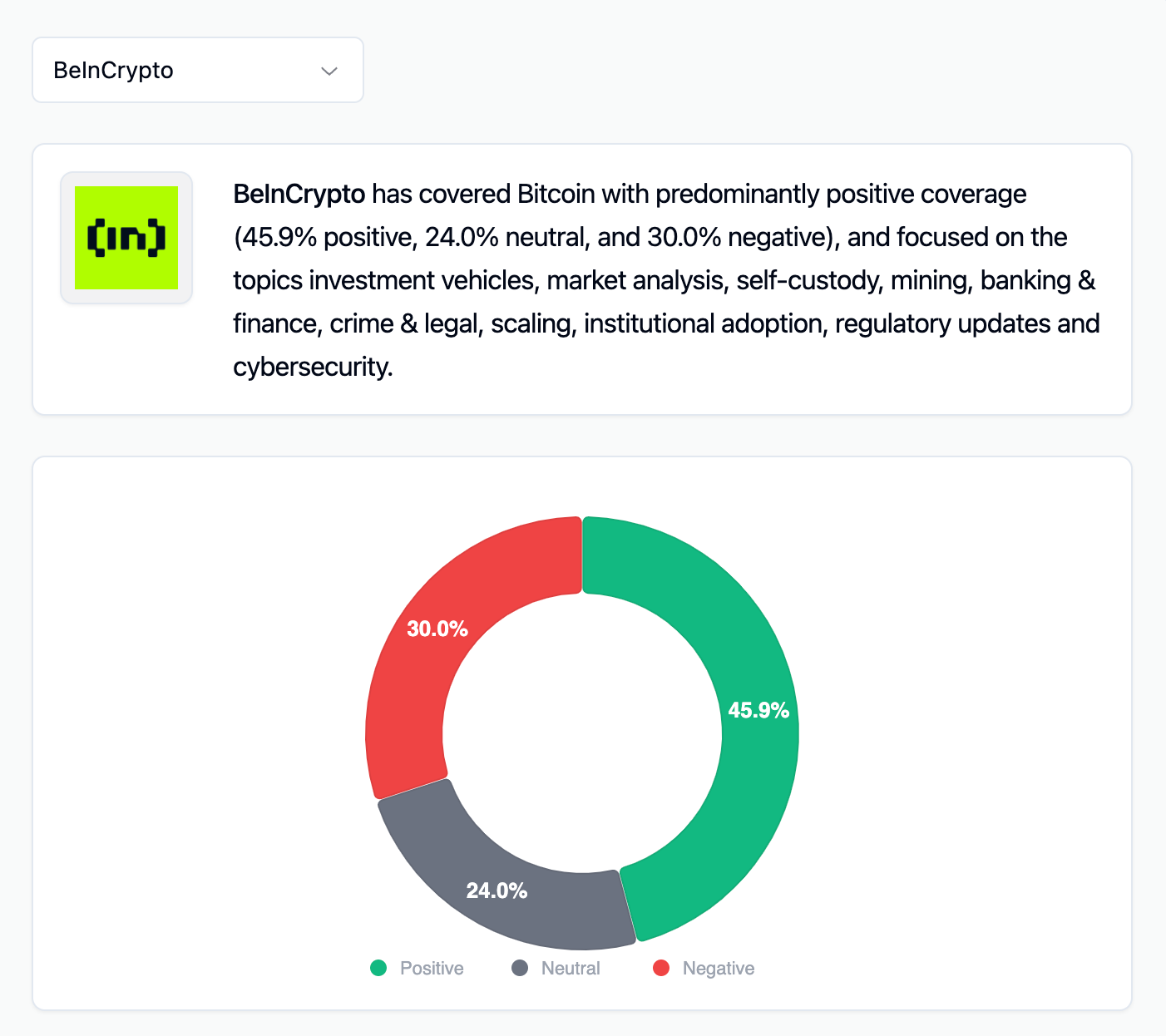Click the green Positive legend dot
1166x1036 pixels.
pyautogui.click(x=378, y=968)
